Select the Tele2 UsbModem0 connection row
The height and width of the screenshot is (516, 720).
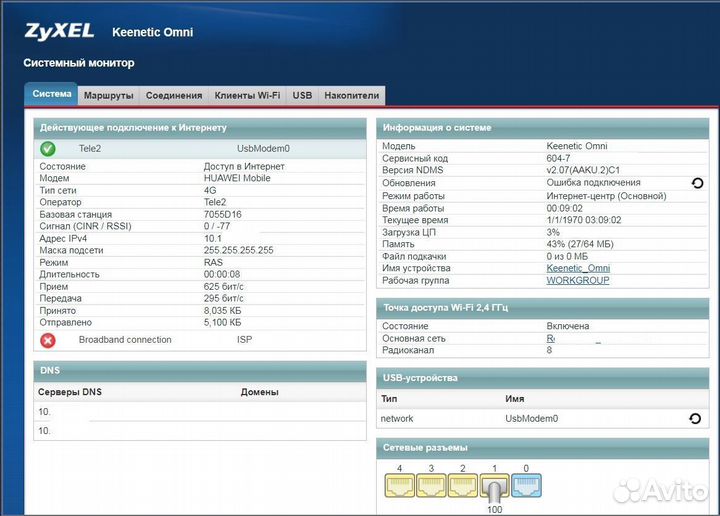(x=200, y=148)
